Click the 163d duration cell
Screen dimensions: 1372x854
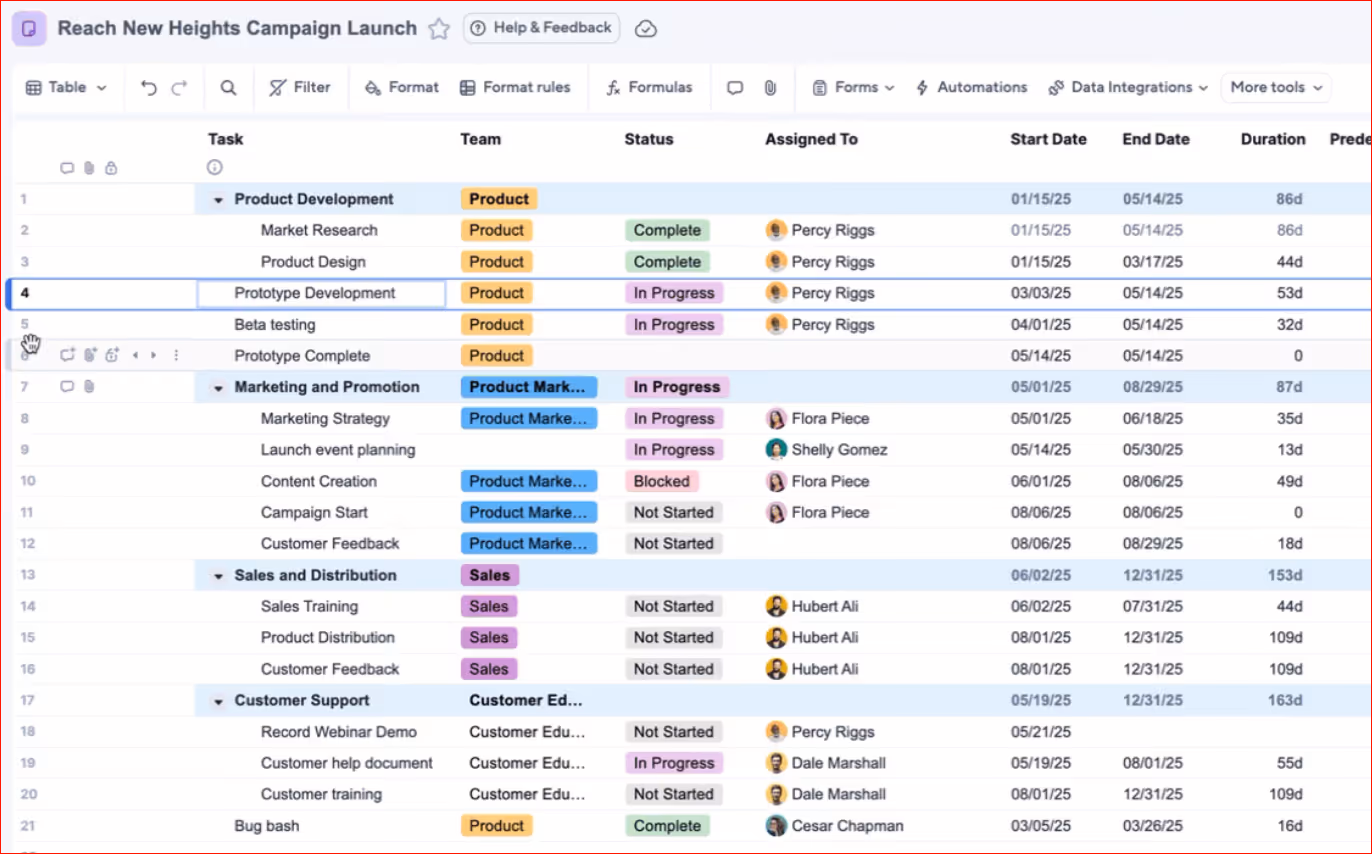(1286, 701)
